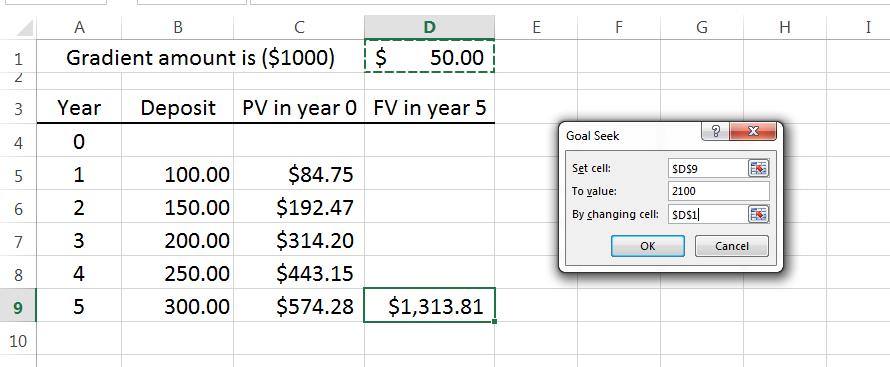Select column B header
Screen dimensions: 890x367
pos(178,27)
